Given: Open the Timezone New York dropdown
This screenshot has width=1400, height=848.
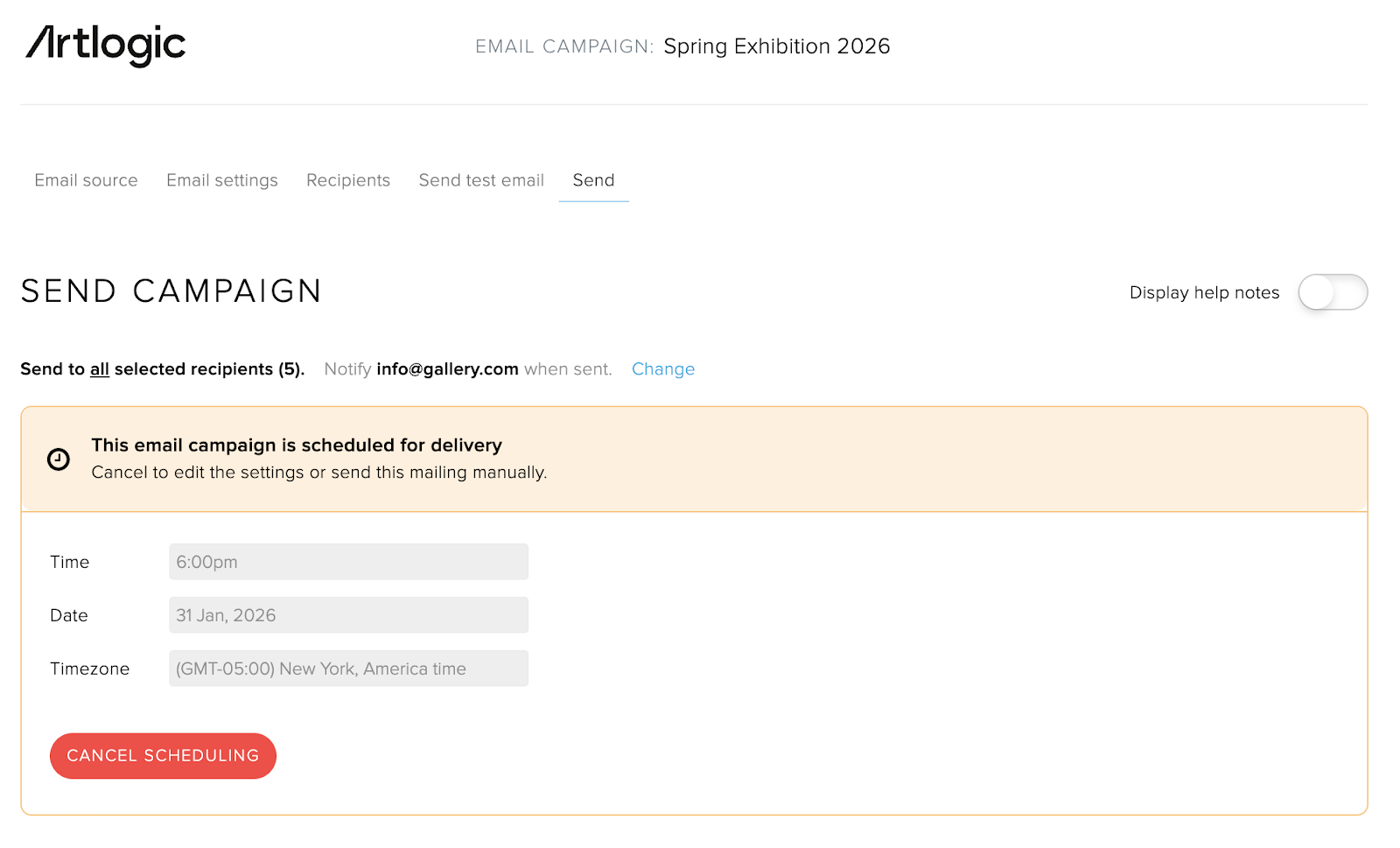Looking at the screenshot, I should pos(348,669).
